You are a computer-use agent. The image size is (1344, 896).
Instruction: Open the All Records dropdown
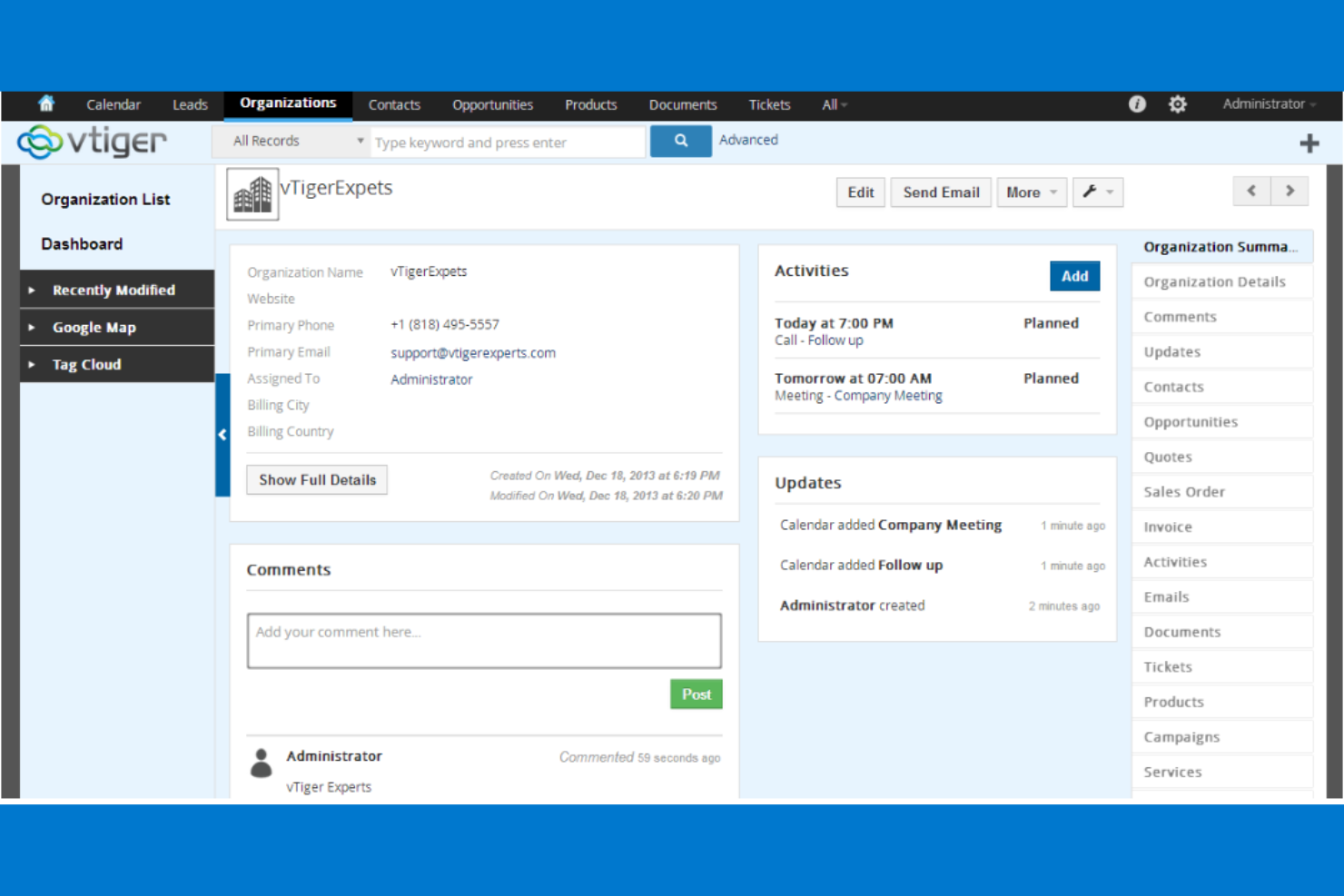pos(292,141)
